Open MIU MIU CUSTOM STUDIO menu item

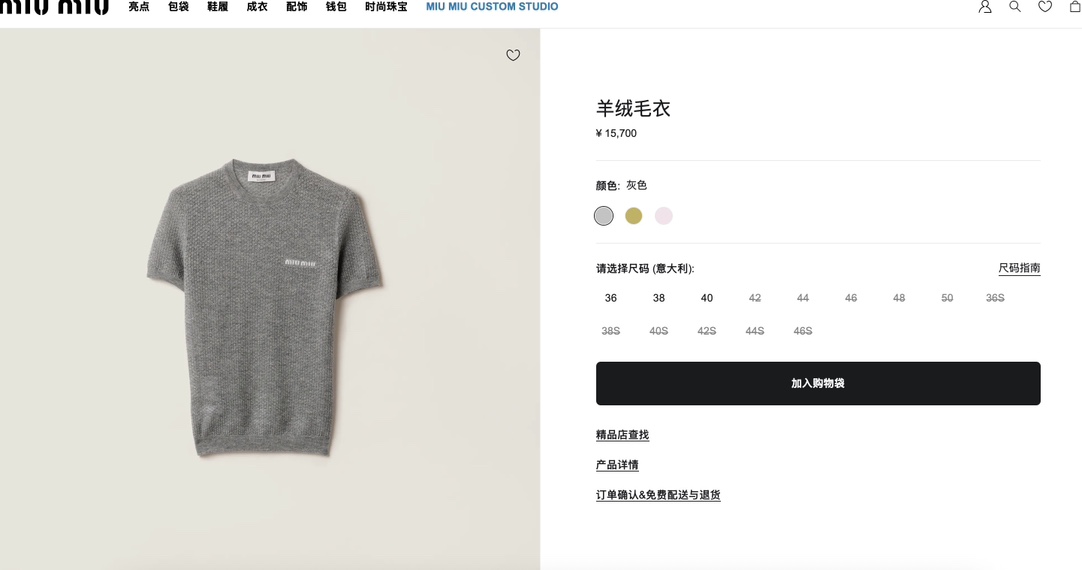click(x=492, y=7)
